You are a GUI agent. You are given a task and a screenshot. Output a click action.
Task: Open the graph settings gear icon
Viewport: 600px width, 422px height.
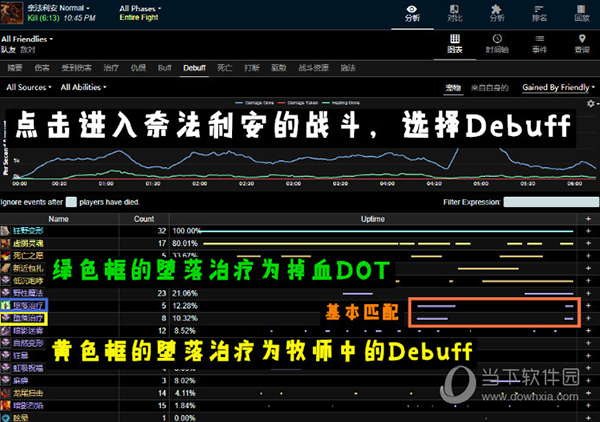[592, 103]
